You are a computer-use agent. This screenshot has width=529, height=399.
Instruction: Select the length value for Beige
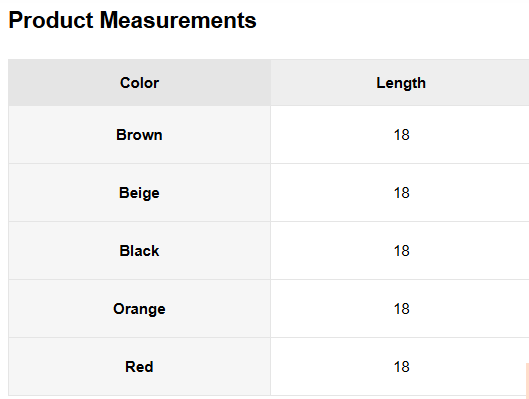click(401, 193)
